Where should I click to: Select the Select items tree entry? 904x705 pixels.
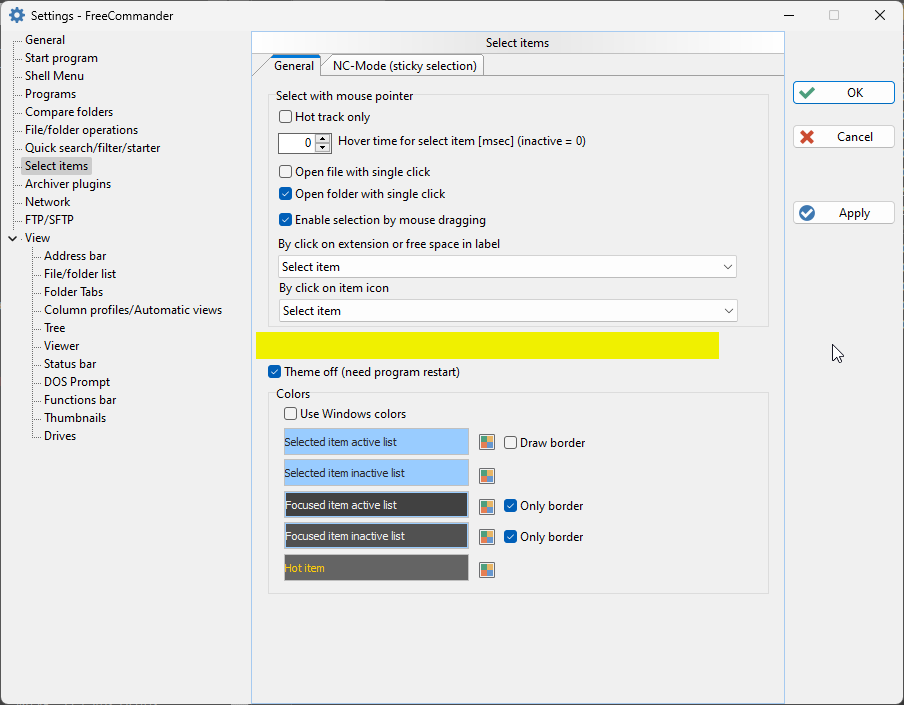[56, 166]
